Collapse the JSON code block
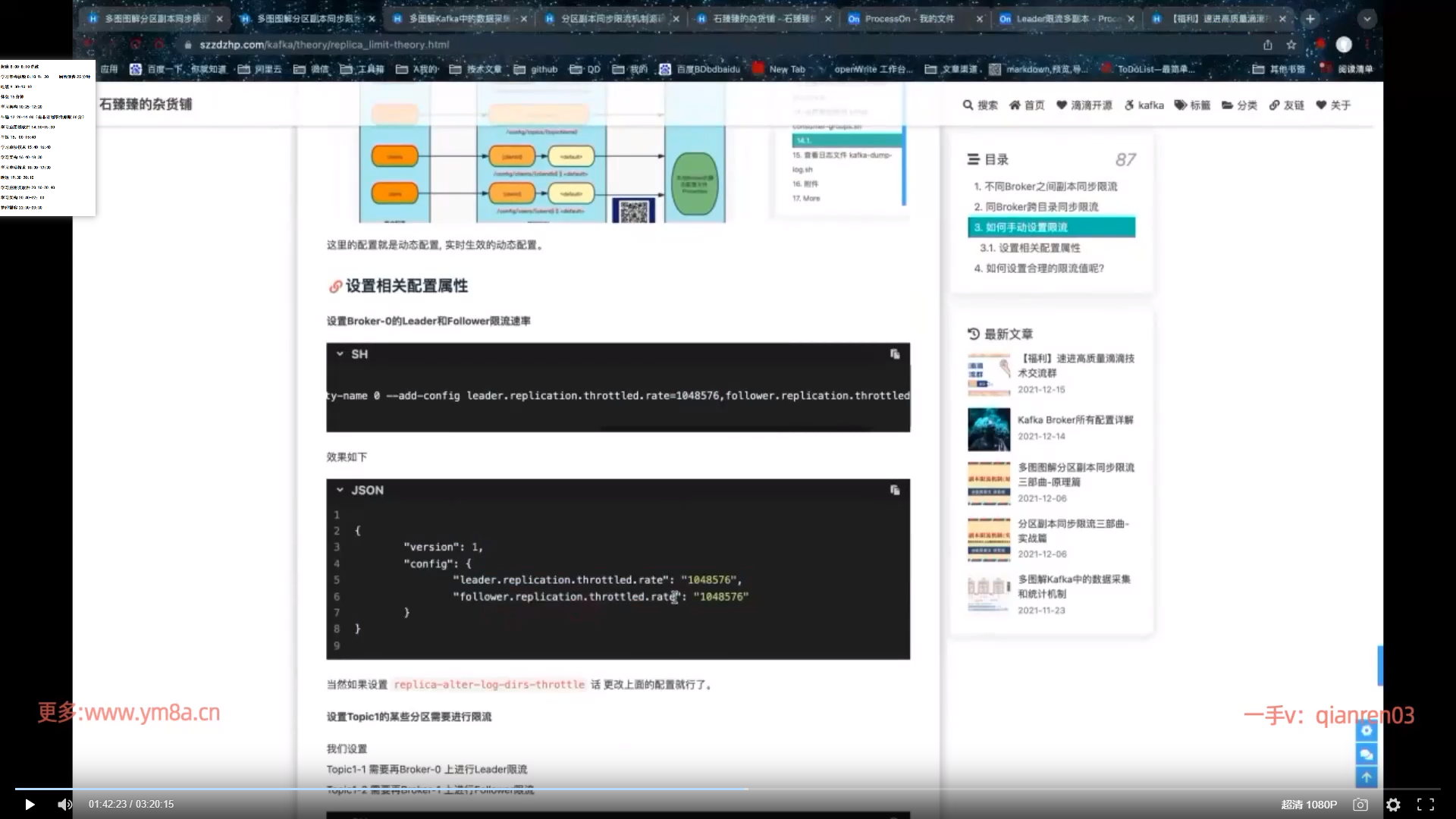Screen dimensions: 1456x819 pos(340,491)
